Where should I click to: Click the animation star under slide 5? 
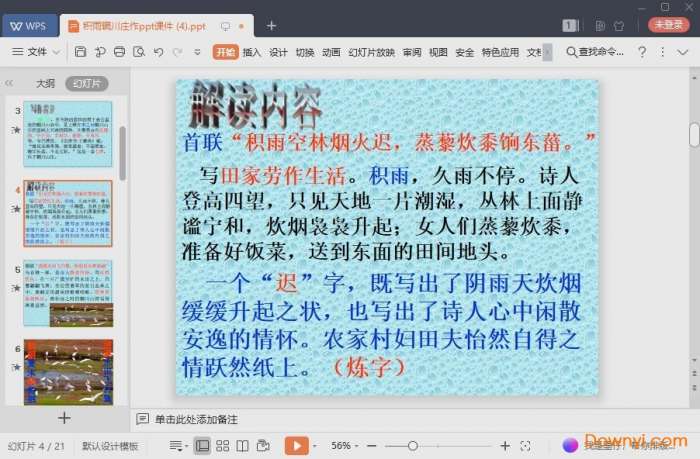coord(17,288)
